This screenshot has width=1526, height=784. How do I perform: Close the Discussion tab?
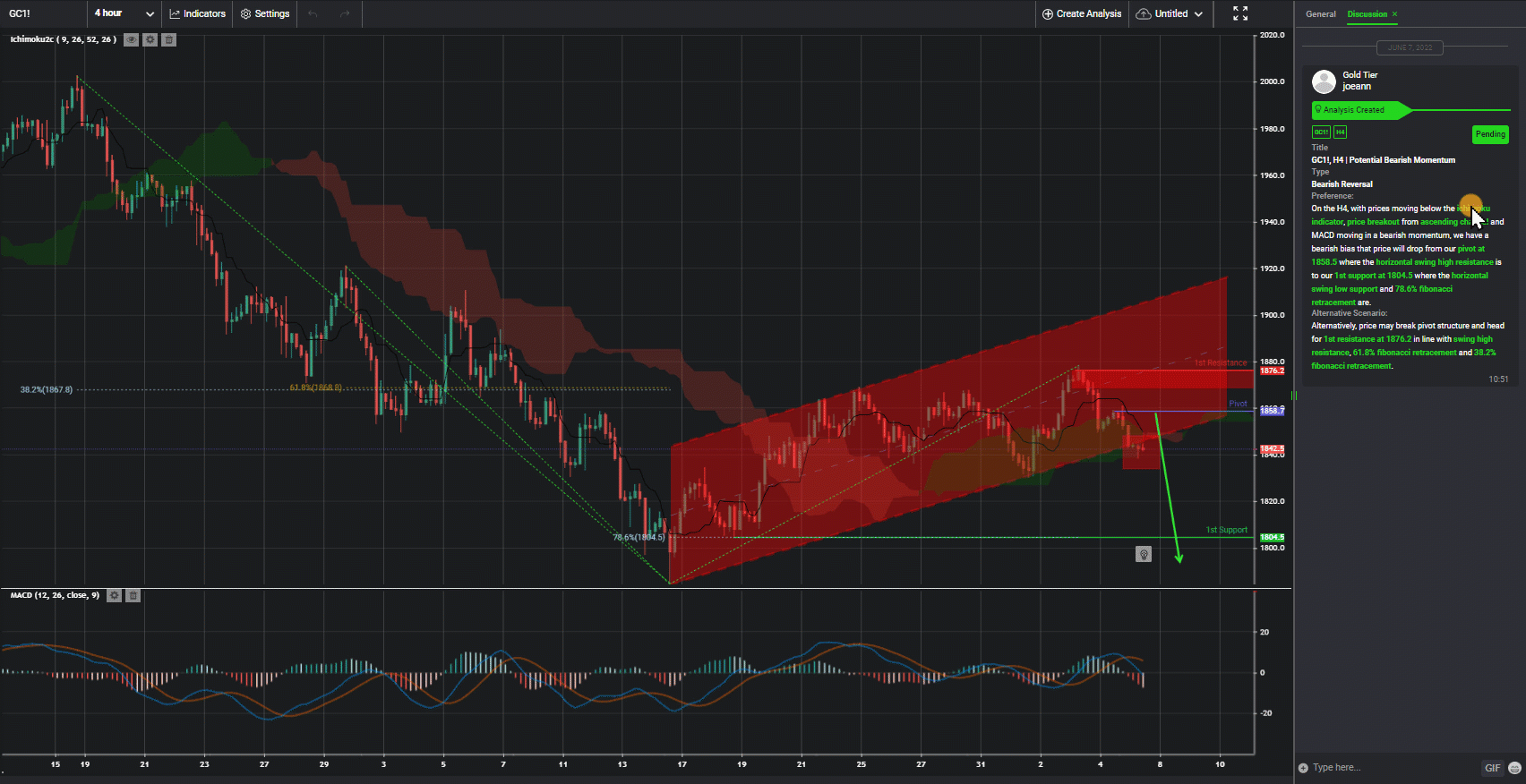click(1394, 14)
